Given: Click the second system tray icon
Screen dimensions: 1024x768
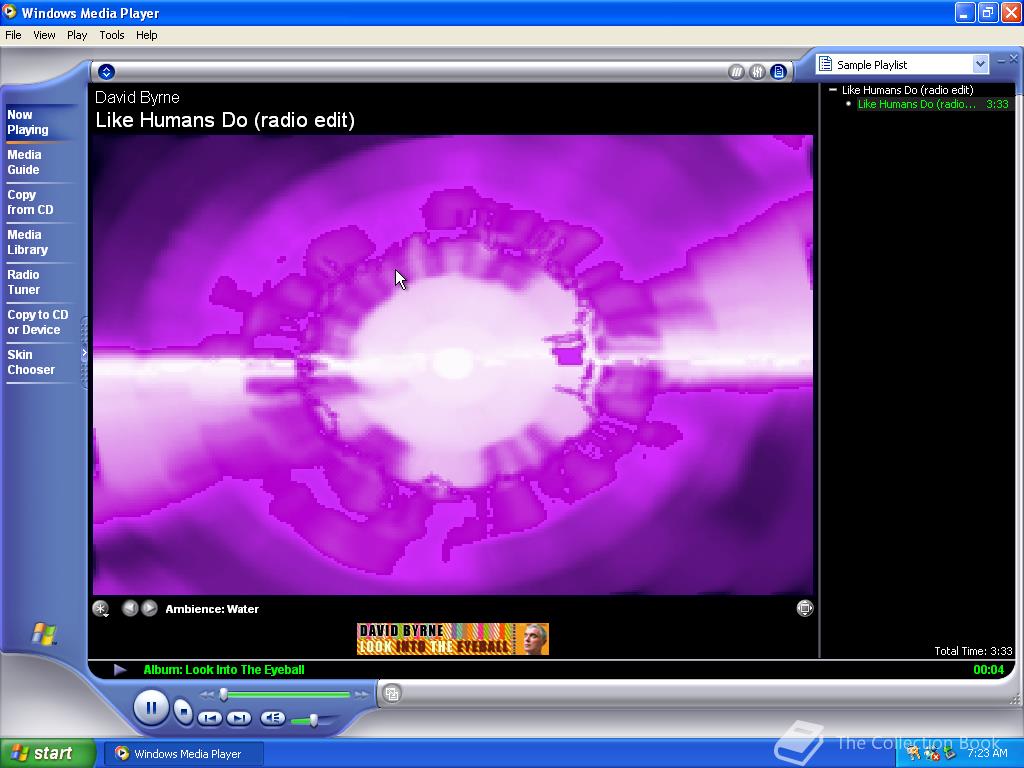Looking at the screenshot, I should (931, 754).
